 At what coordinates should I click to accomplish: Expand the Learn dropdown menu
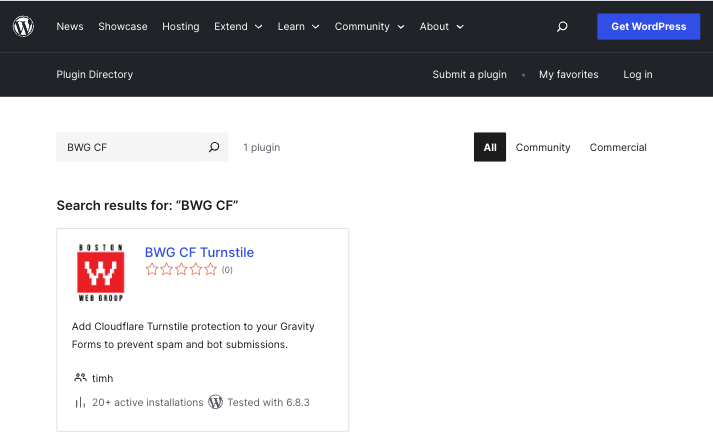point(300,27)
